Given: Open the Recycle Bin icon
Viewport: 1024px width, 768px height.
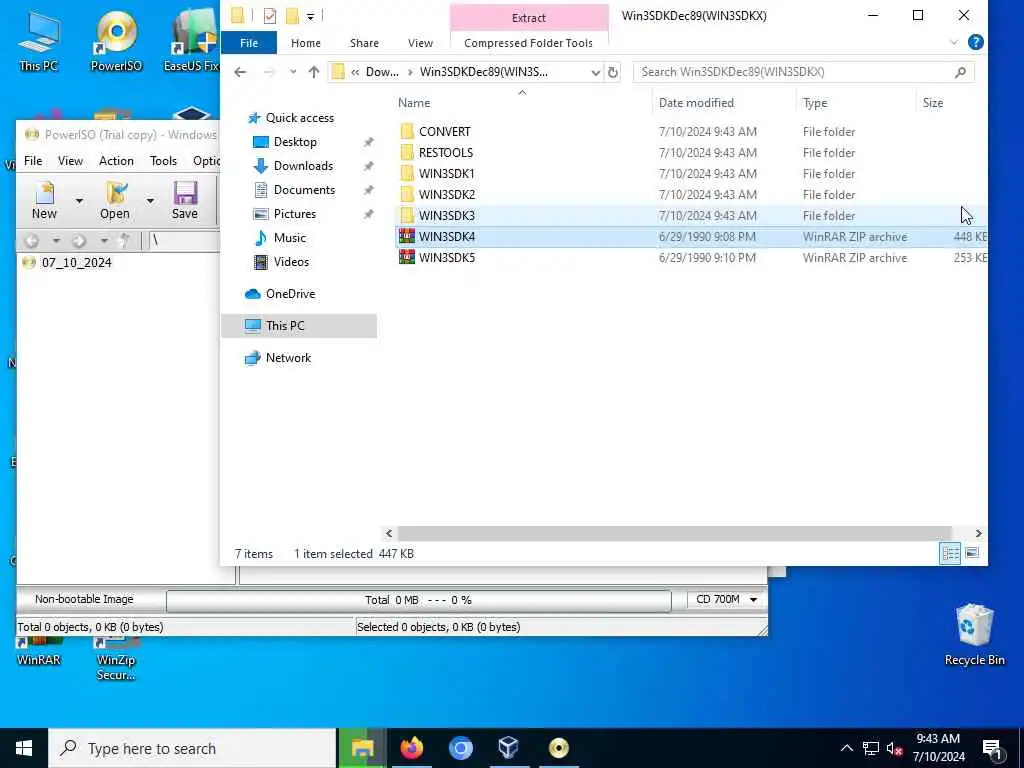Looking at the screenshot, I should pyautogui.click(x=974, y=635).
